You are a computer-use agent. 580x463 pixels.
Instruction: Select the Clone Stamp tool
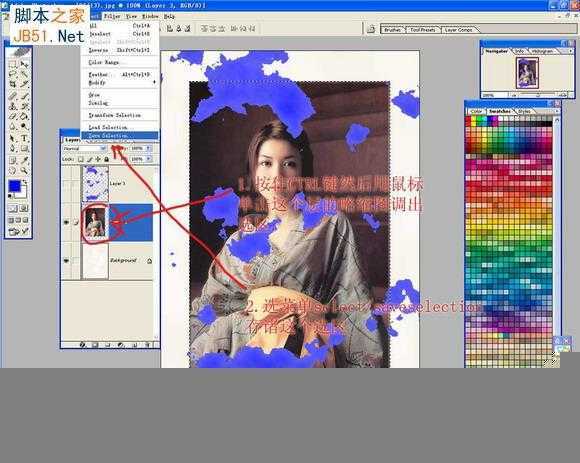pyautogui.click(x=13, y=107)
